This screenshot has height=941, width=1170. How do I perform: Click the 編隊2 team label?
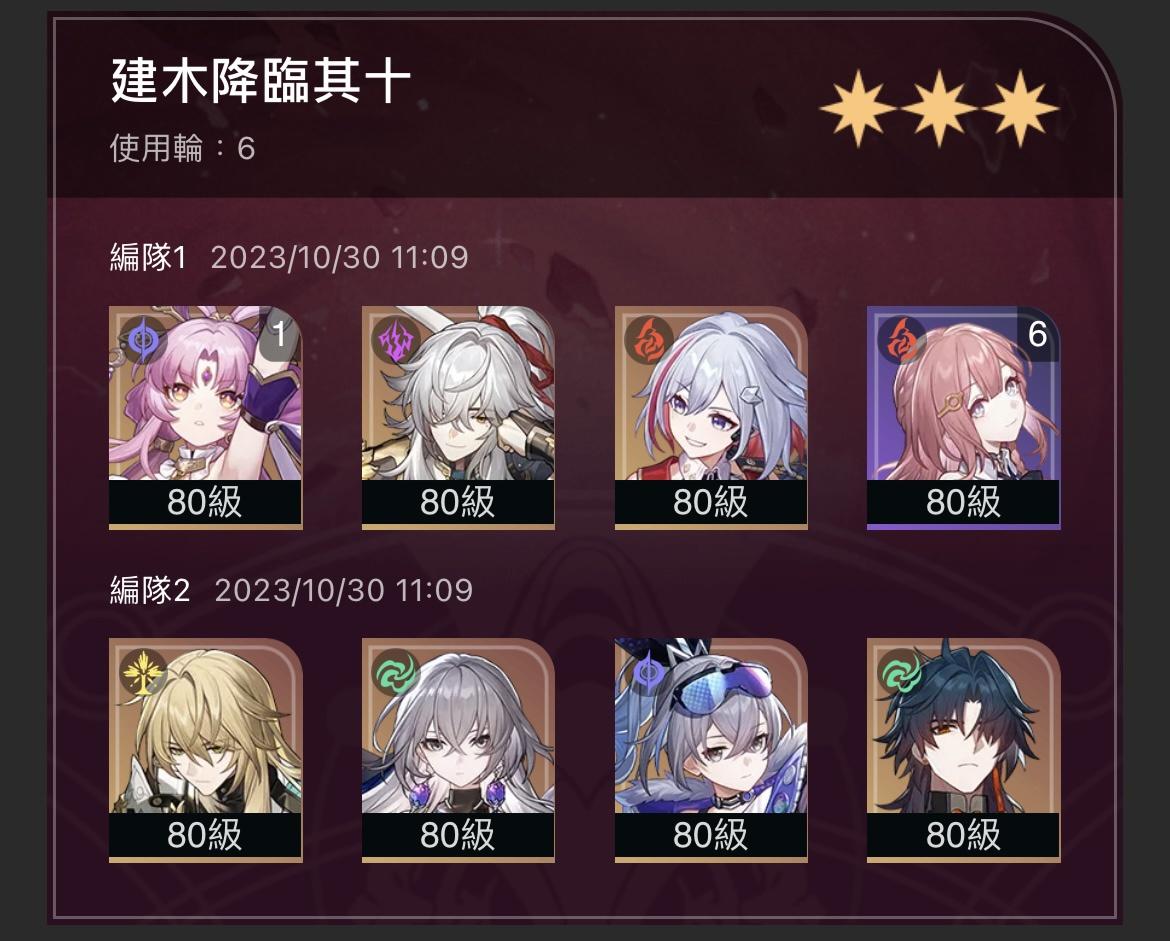150,590
